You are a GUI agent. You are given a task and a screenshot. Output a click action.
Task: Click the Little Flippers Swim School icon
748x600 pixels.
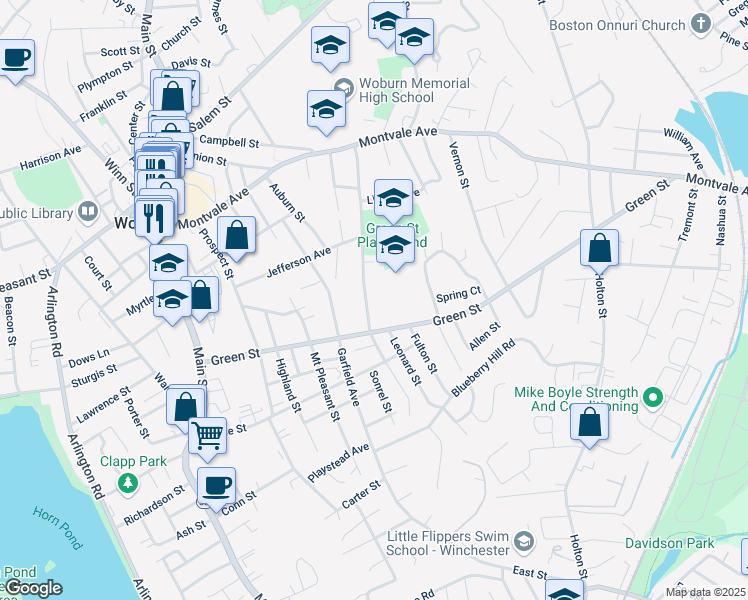[524, 541]
